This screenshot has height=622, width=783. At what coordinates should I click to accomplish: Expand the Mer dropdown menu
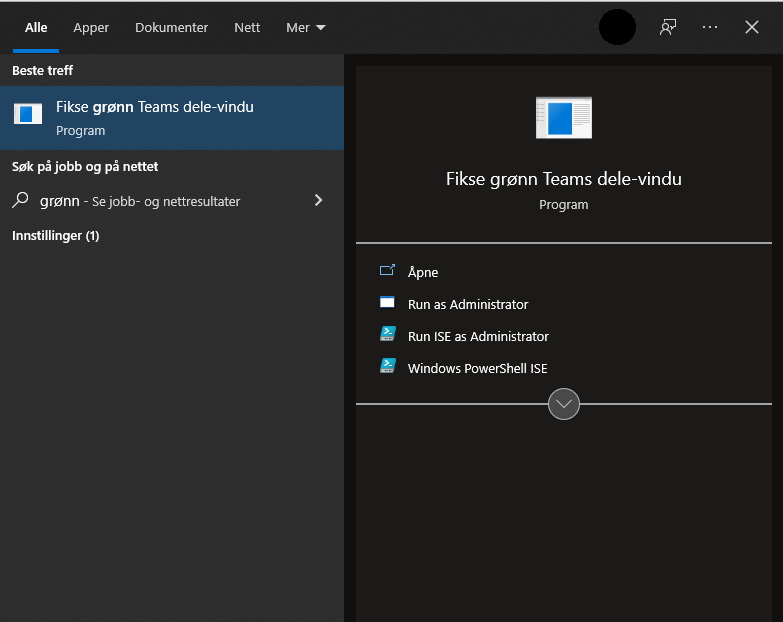tap(306, 27)
